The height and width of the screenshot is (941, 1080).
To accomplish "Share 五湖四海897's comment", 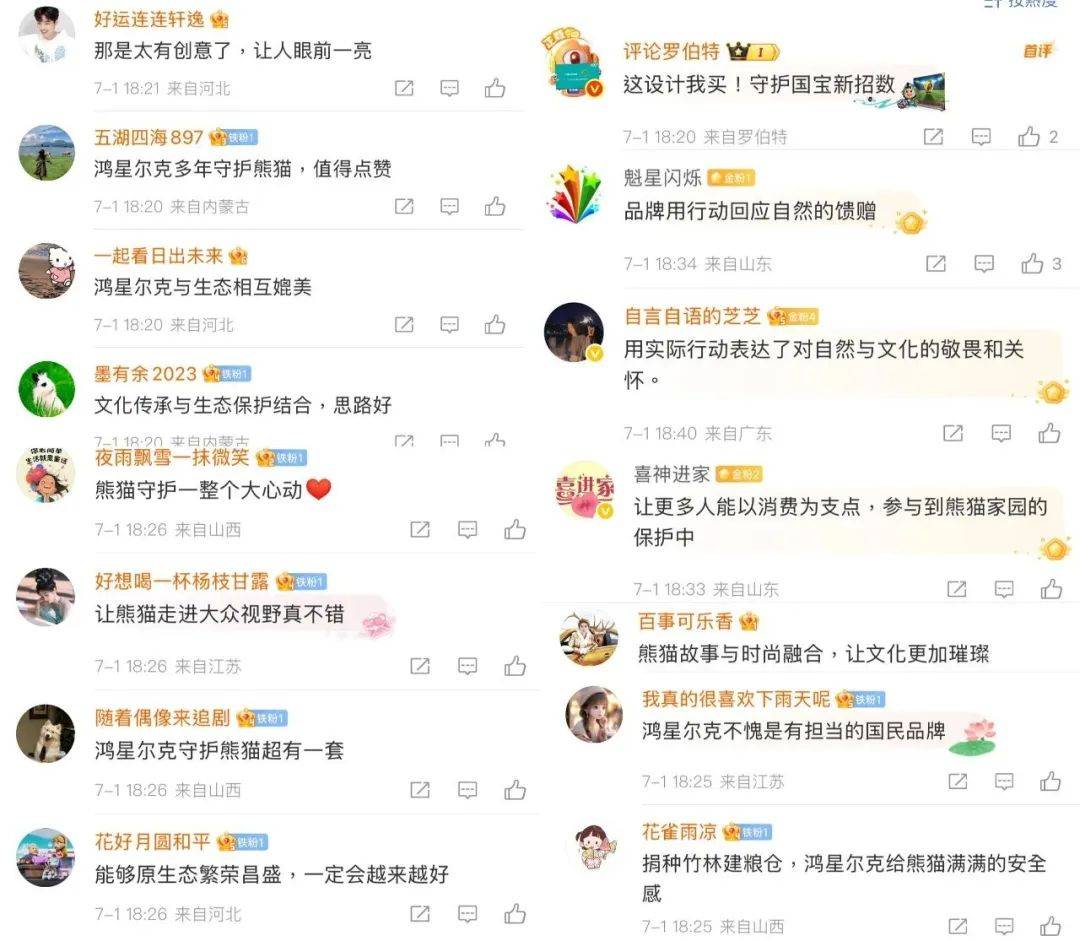I will click(404, 207).
